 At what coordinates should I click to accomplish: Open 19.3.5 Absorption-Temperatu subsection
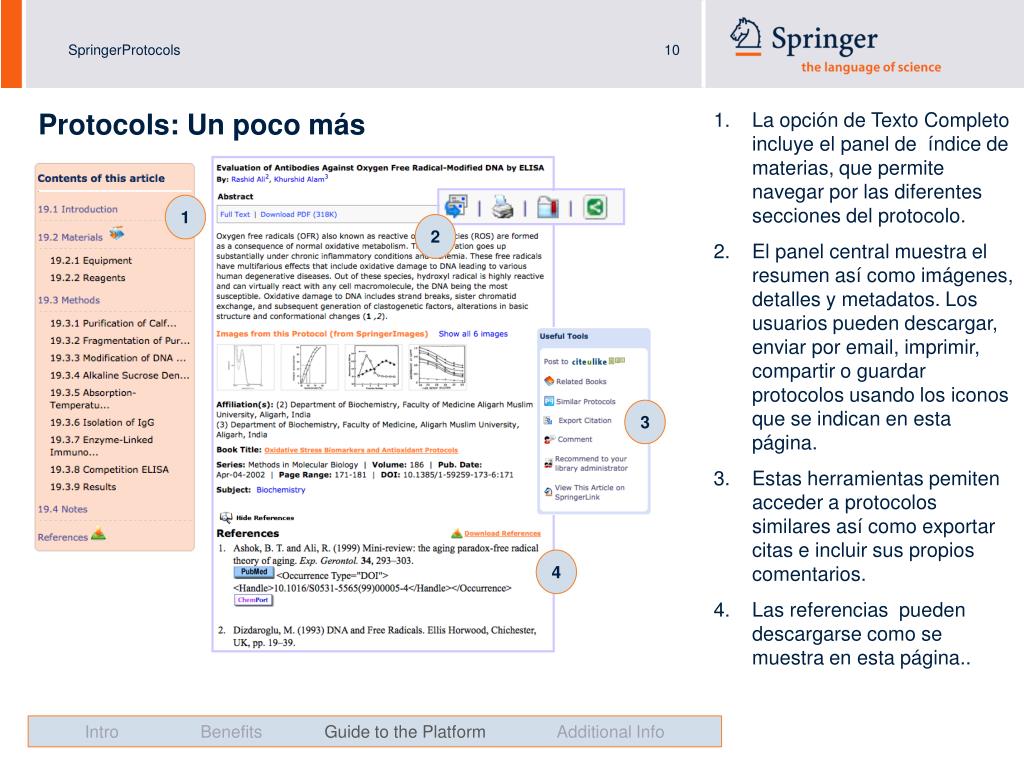93,398
